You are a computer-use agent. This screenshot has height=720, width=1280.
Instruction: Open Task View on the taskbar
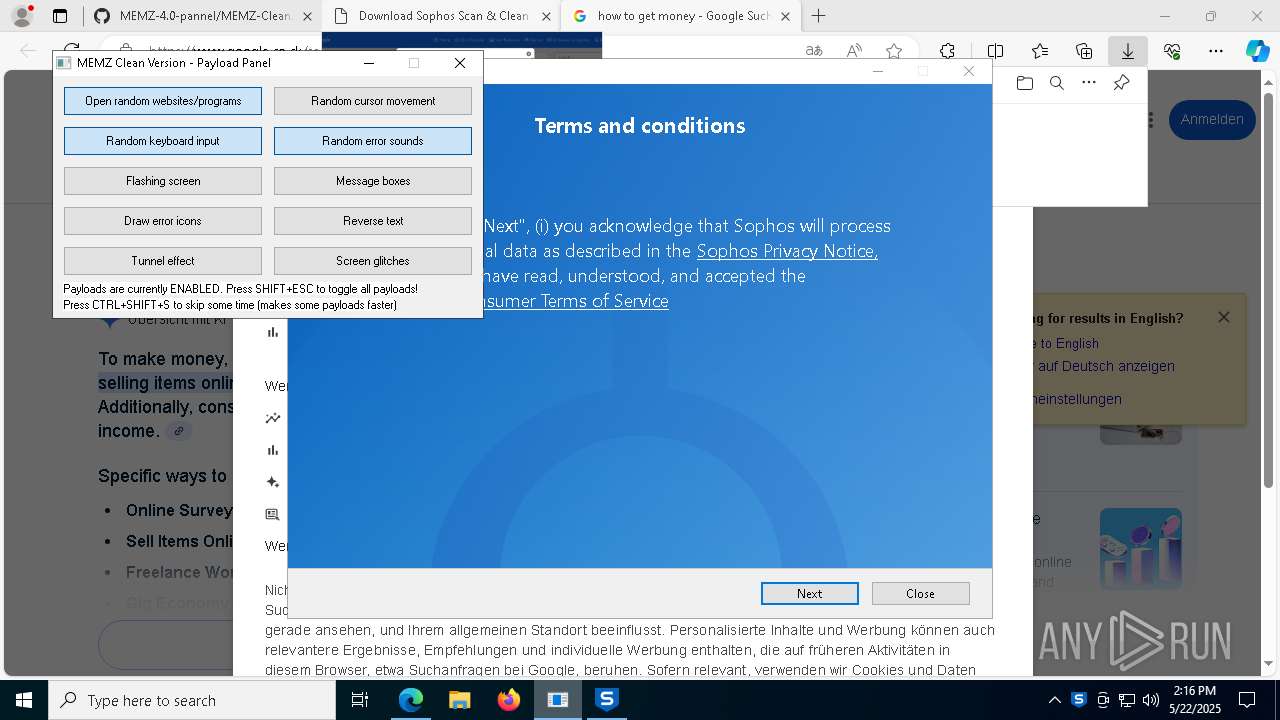(x=360, y=700)
